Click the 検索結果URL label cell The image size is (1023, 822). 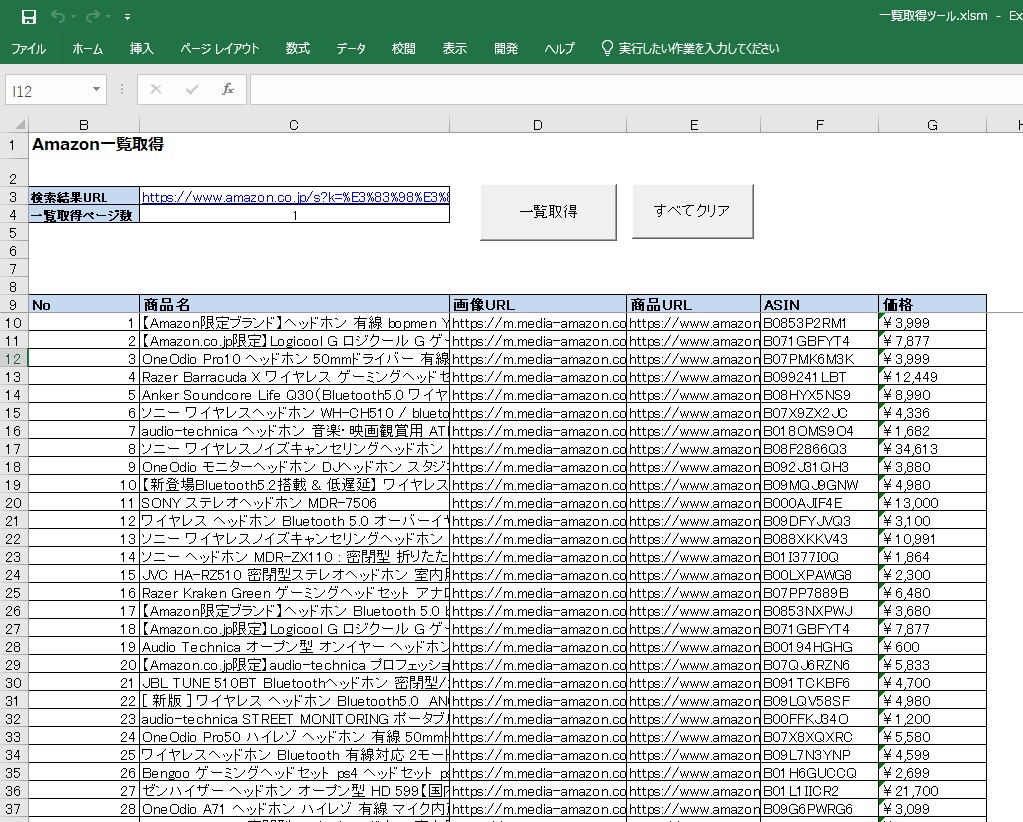[84, 197]
